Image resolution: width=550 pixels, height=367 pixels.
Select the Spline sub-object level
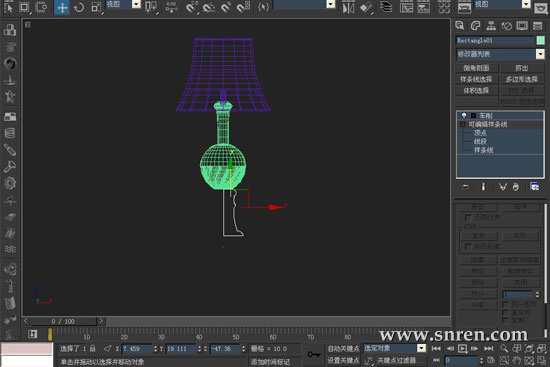483,151
